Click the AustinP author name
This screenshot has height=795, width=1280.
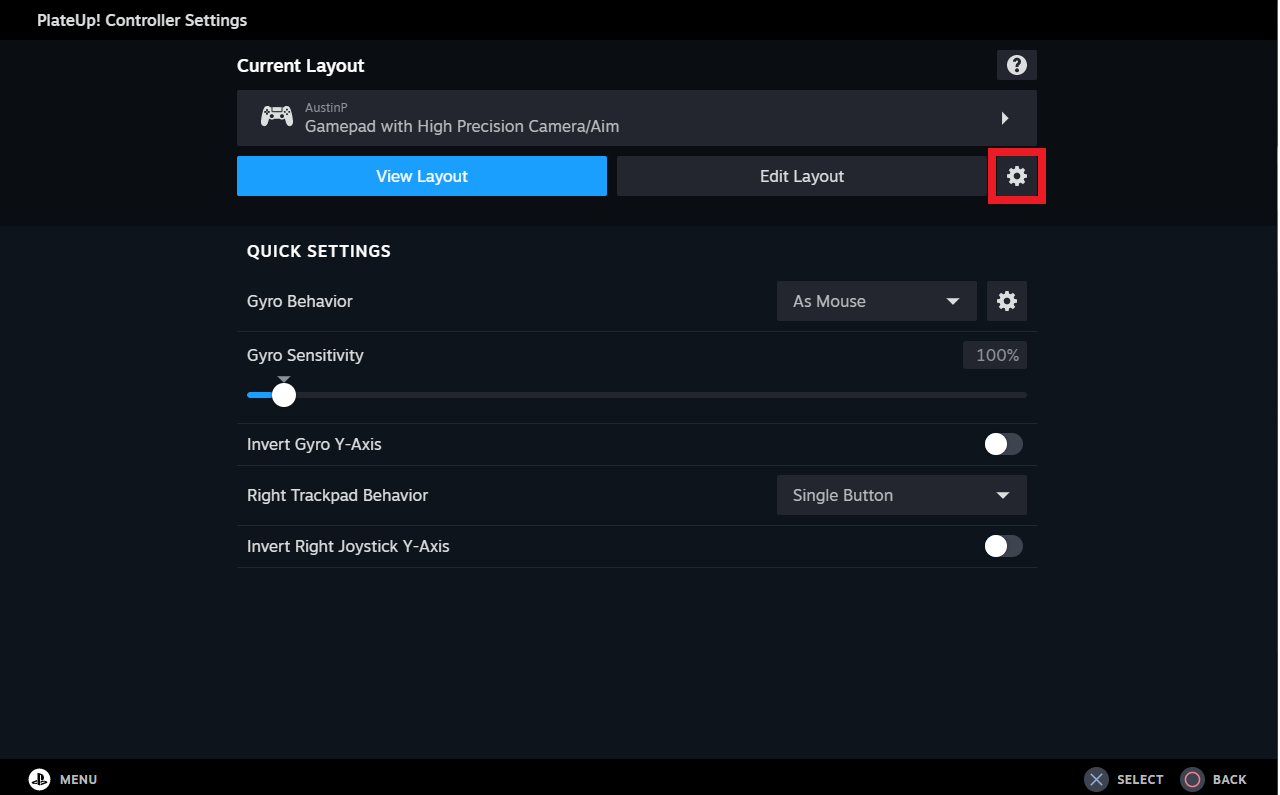326,107
